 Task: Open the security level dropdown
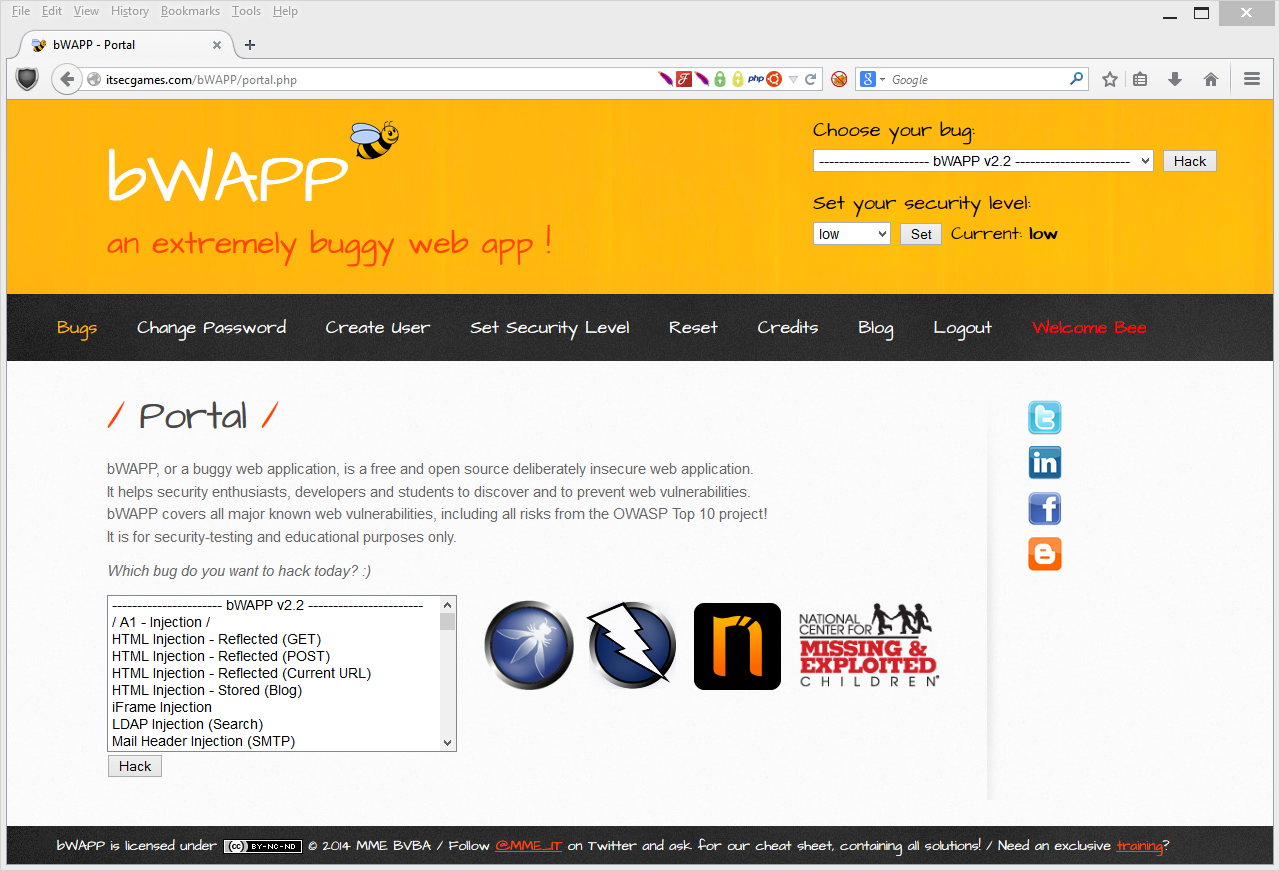pos(851,234)
